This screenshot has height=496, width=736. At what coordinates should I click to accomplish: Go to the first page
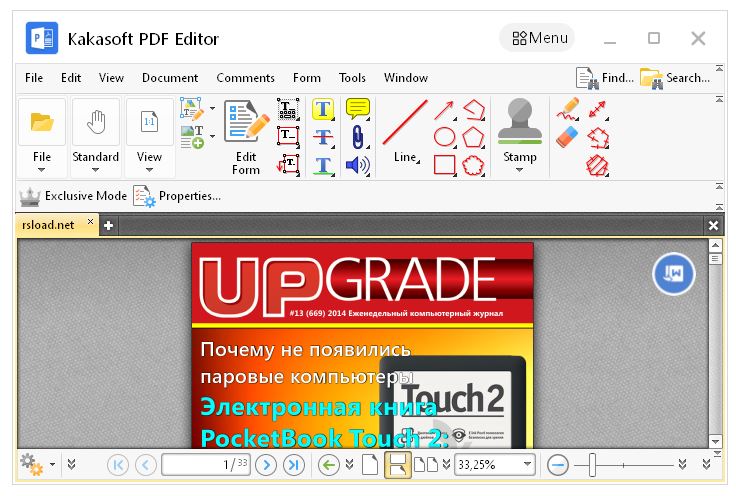point(117,465)
